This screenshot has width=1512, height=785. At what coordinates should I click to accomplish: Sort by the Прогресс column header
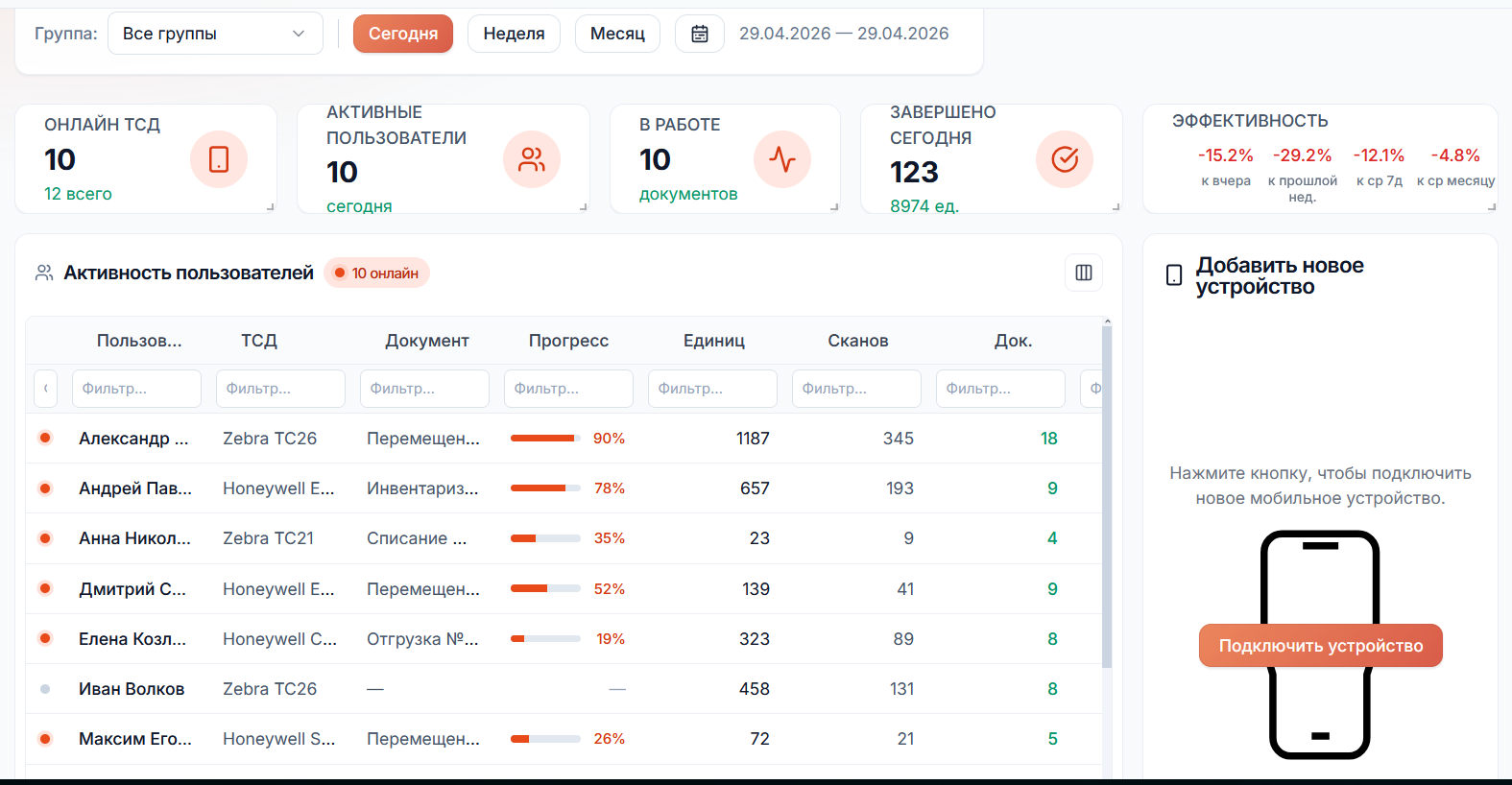(568, 341)
